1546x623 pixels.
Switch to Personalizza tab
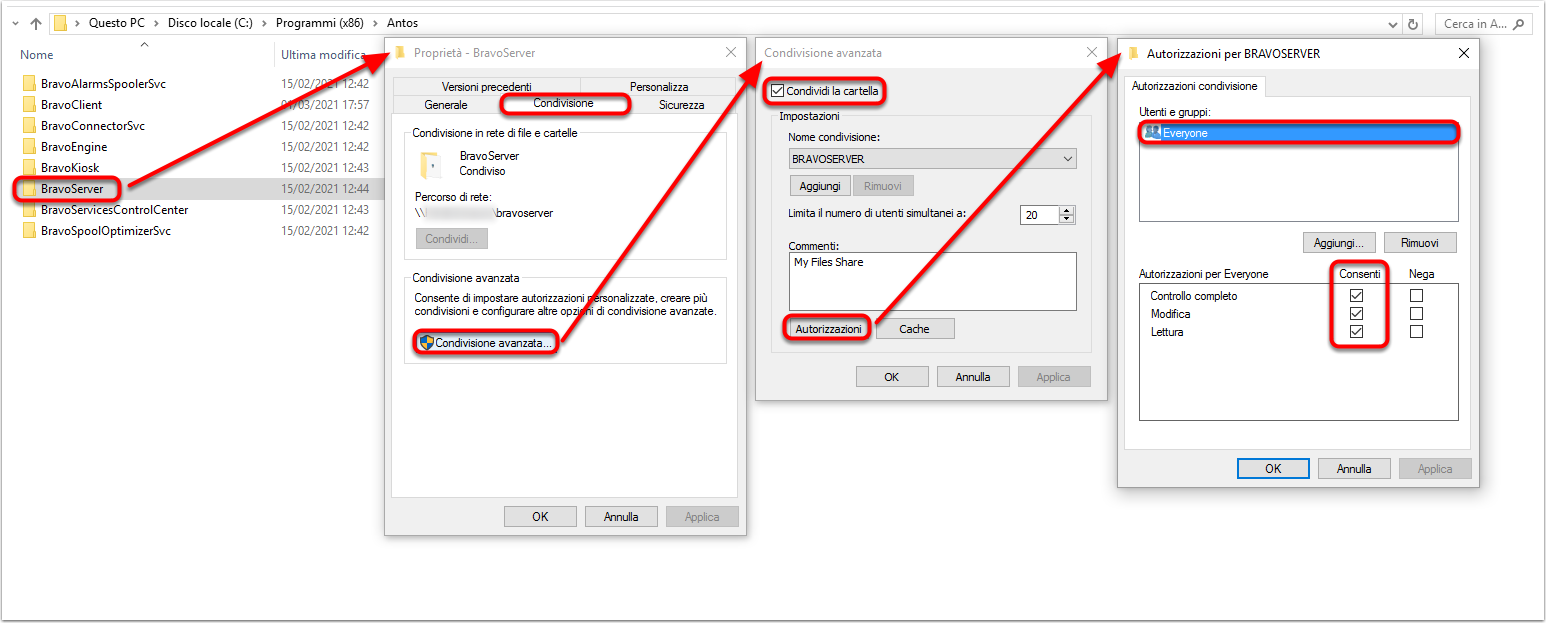[659, 87]
